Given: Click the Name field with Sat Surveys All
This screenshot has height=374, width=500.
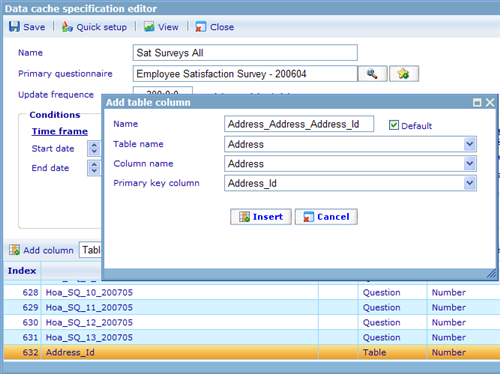Looking at the screenshot, I should coord(245,53).
